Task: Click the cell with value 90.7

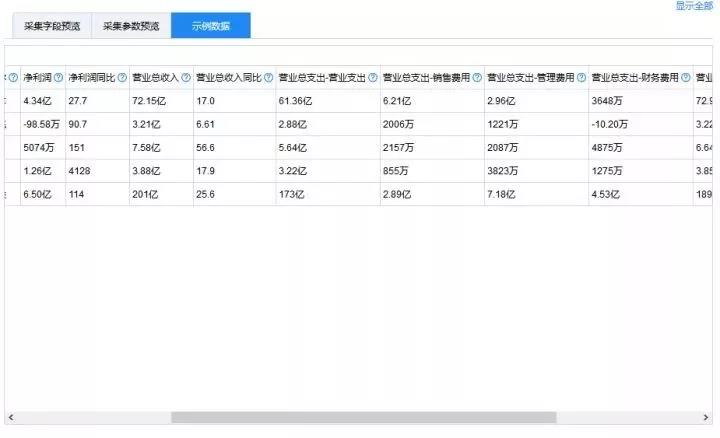Action: coord(97,124)
